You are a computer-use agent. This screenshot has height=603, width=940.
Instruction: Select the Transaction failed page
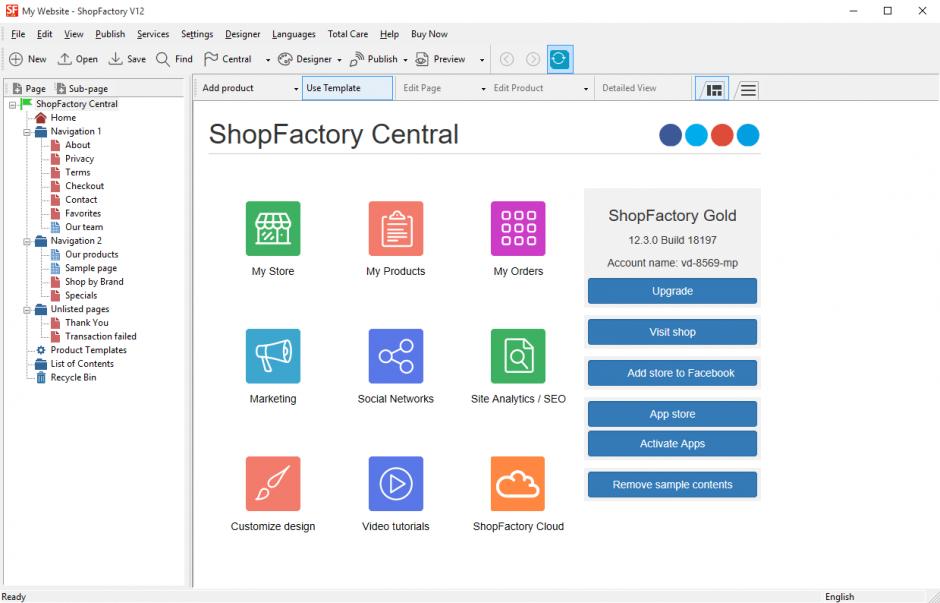pyautogui.click(x=101, y=336)
